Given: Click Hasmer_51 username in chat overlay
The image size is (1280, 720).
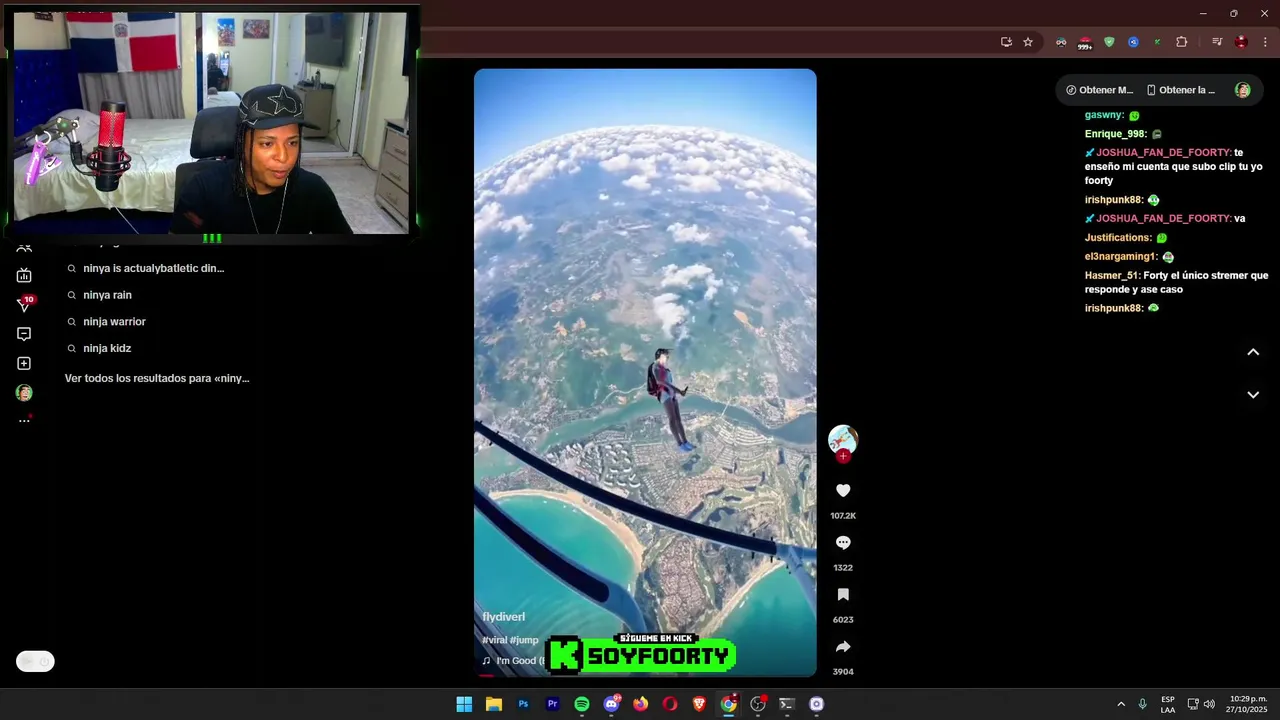Looking at the screenshot, I should coord(1111,275).
